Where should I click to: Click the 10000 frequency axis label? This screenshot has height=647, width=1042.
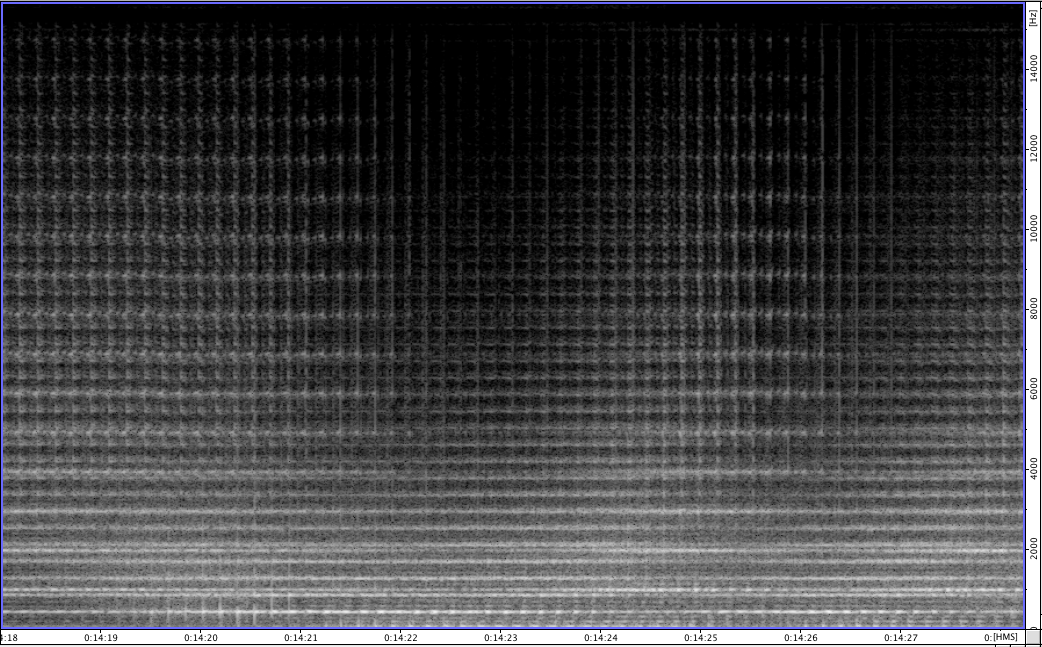pyautogui.click(x=1033, y=229)
